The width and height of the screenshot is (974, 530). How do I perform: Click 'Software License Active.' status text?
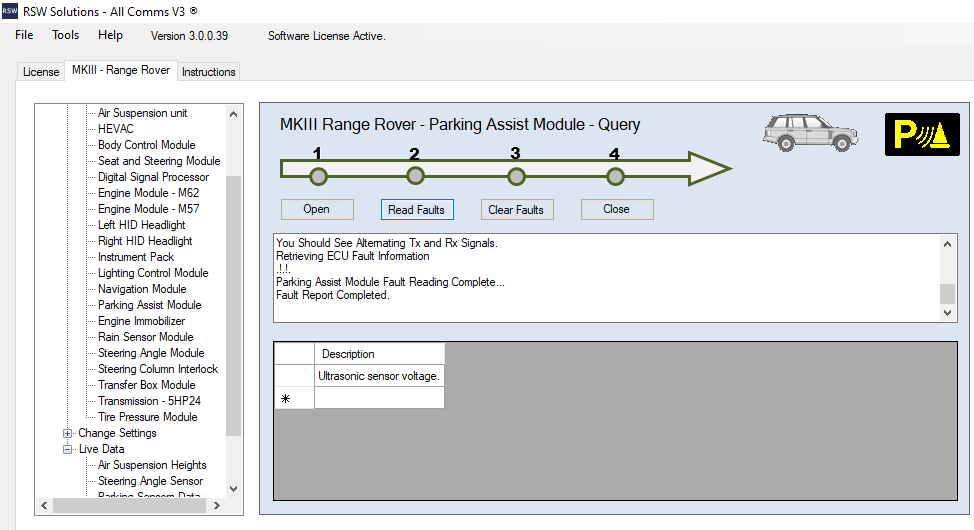click(x=327, y=36)
